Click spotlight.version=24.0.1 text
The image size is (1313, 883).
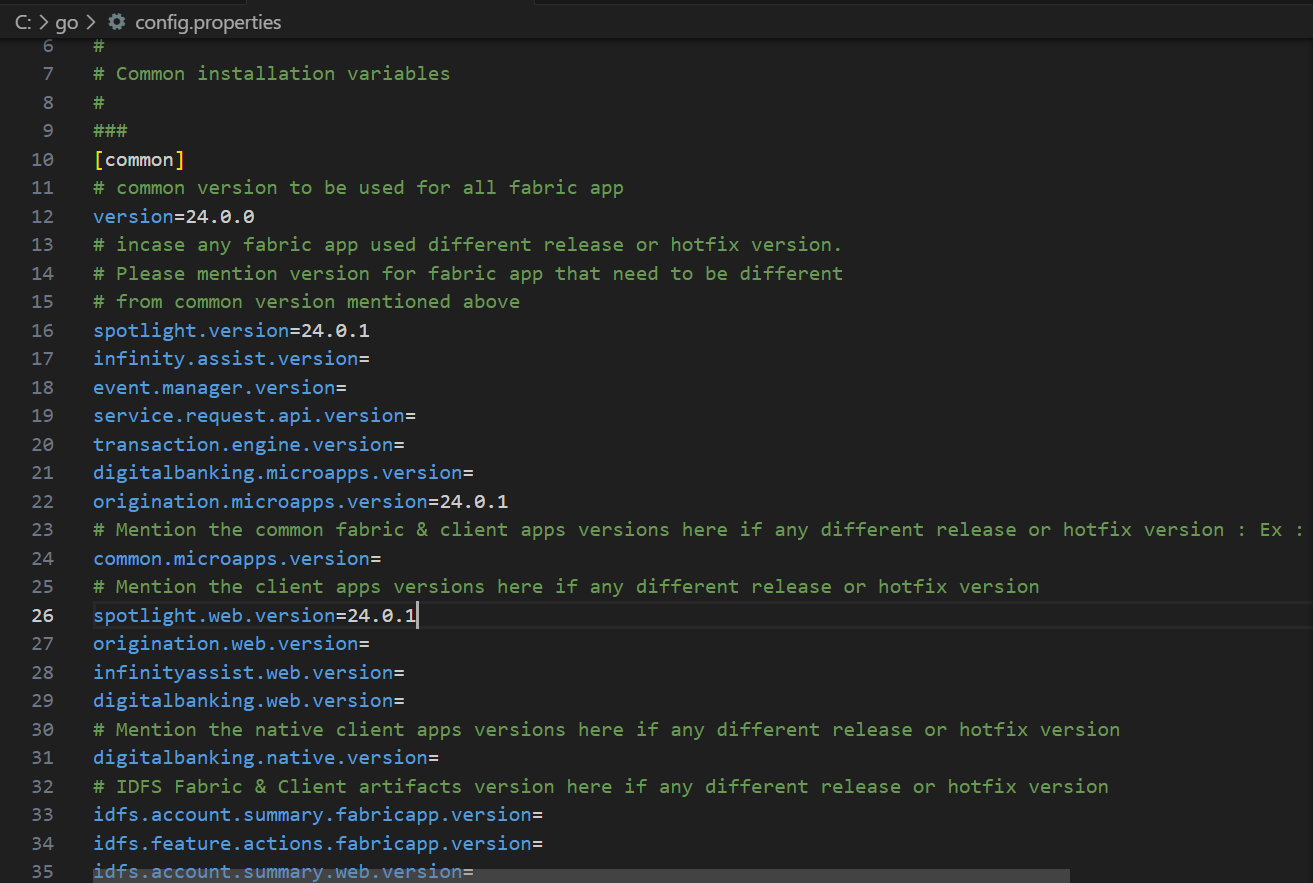pos(232,330)
